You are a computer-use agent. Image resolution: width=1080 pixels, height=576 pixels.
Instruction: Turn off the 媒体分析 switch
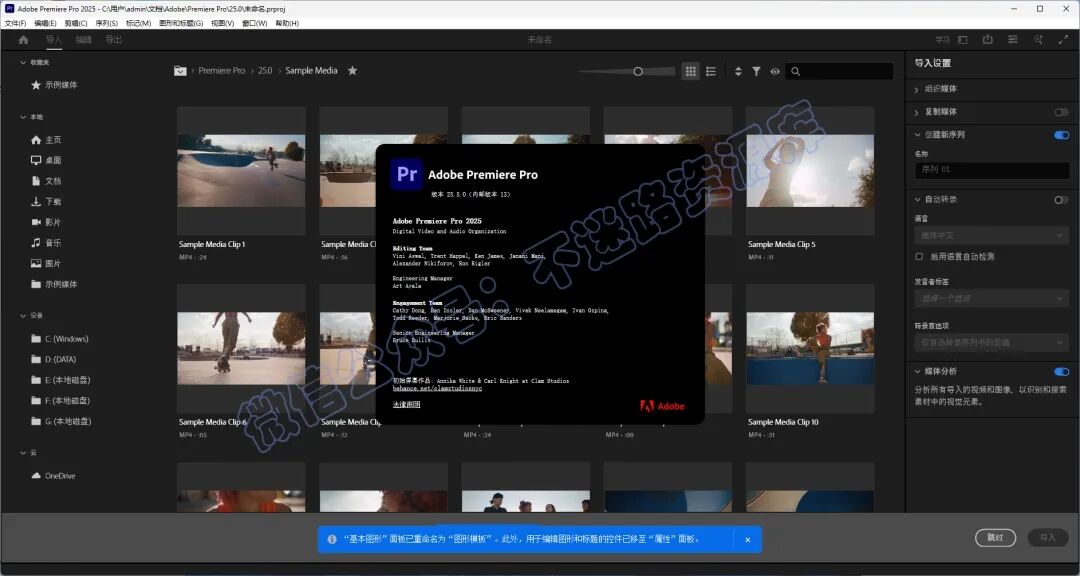tap(1061, 372)
